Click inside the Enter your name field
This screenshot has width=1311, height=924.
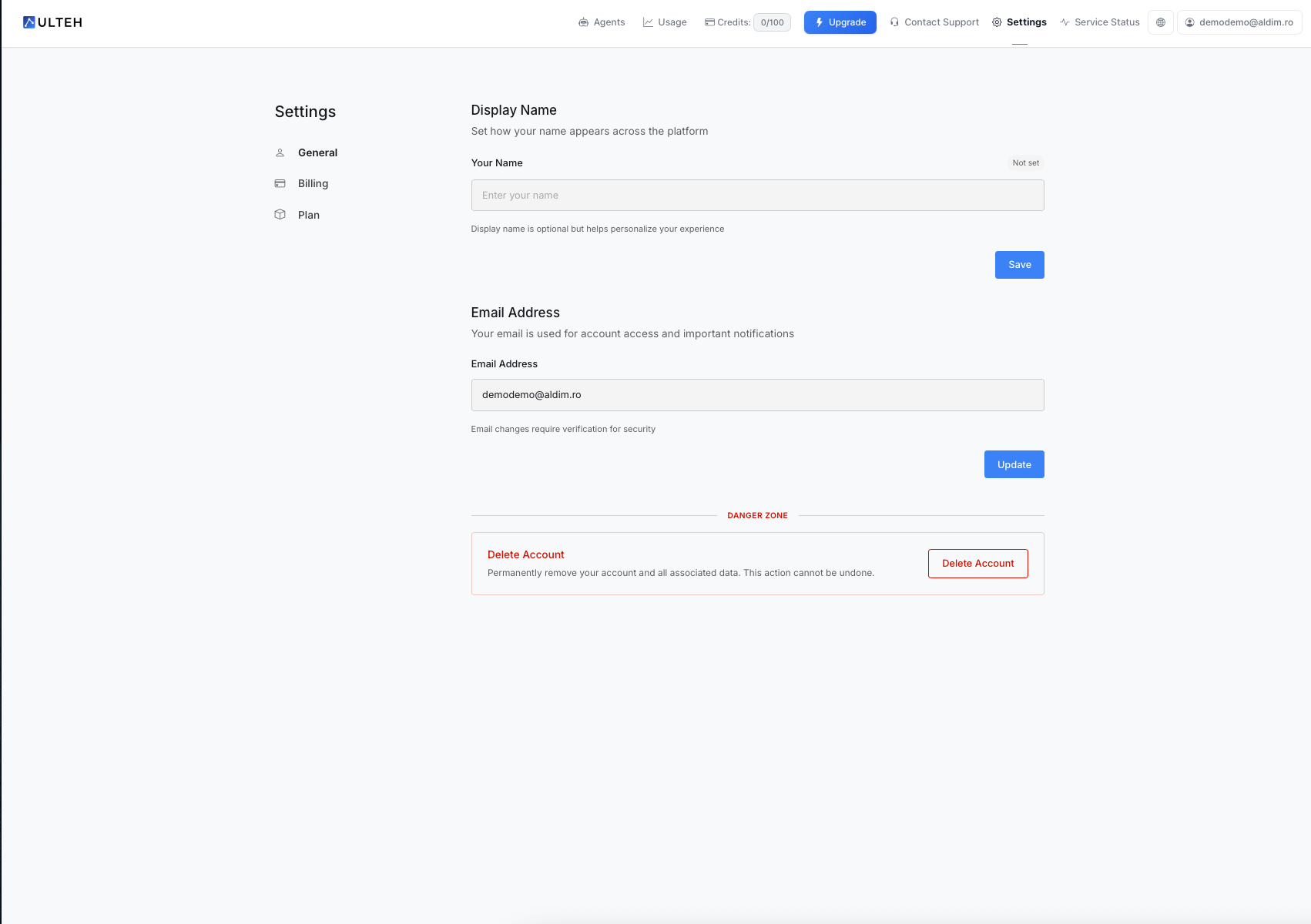pos(757,195)
